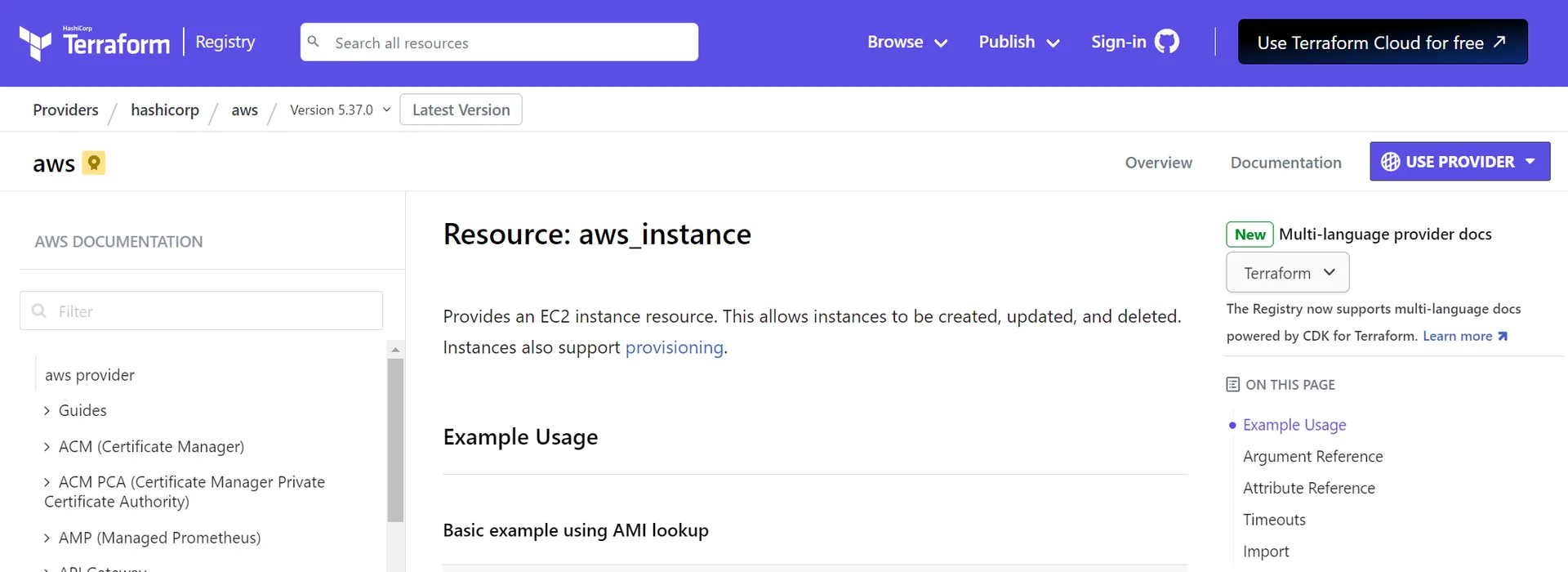Click the filter magnifier icon in sidebar
1568x572 pixels.
coord(38,311)
